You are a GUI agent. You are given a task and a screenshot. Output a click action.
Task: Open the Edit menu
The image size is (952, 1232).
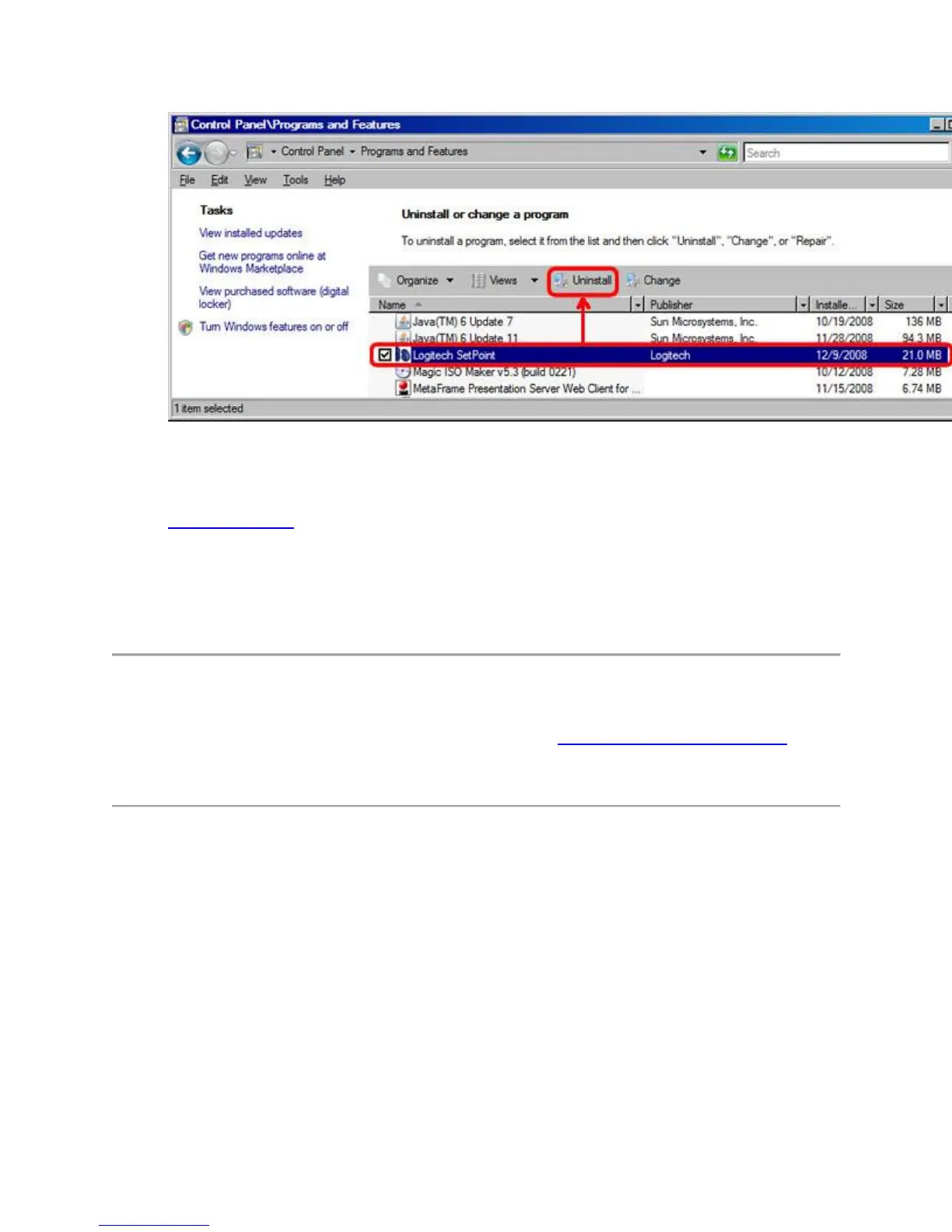[x=219, y=180]
